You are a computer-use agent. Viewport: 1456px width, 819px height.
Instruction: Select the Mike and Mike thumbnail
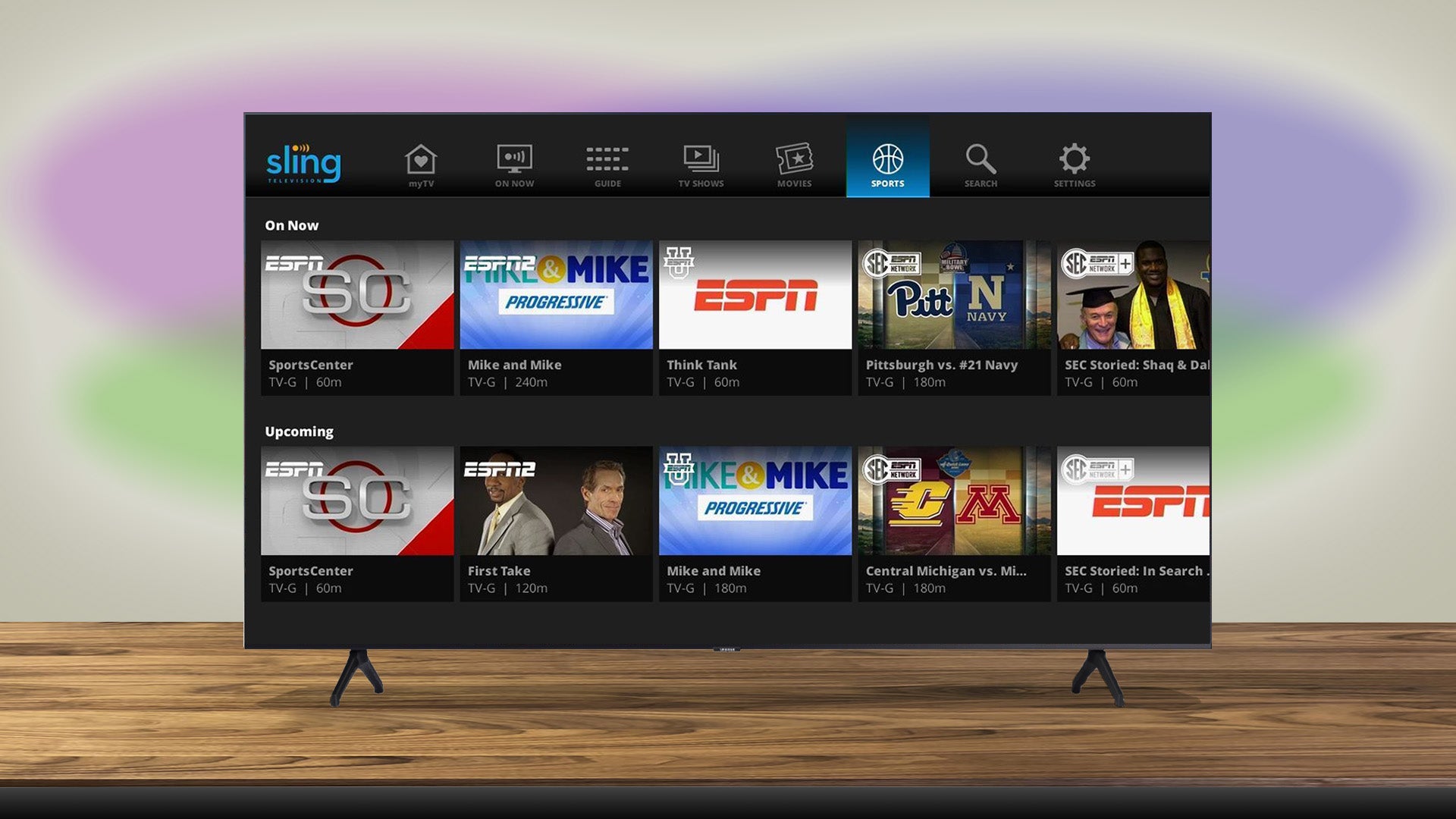(555, 297)
